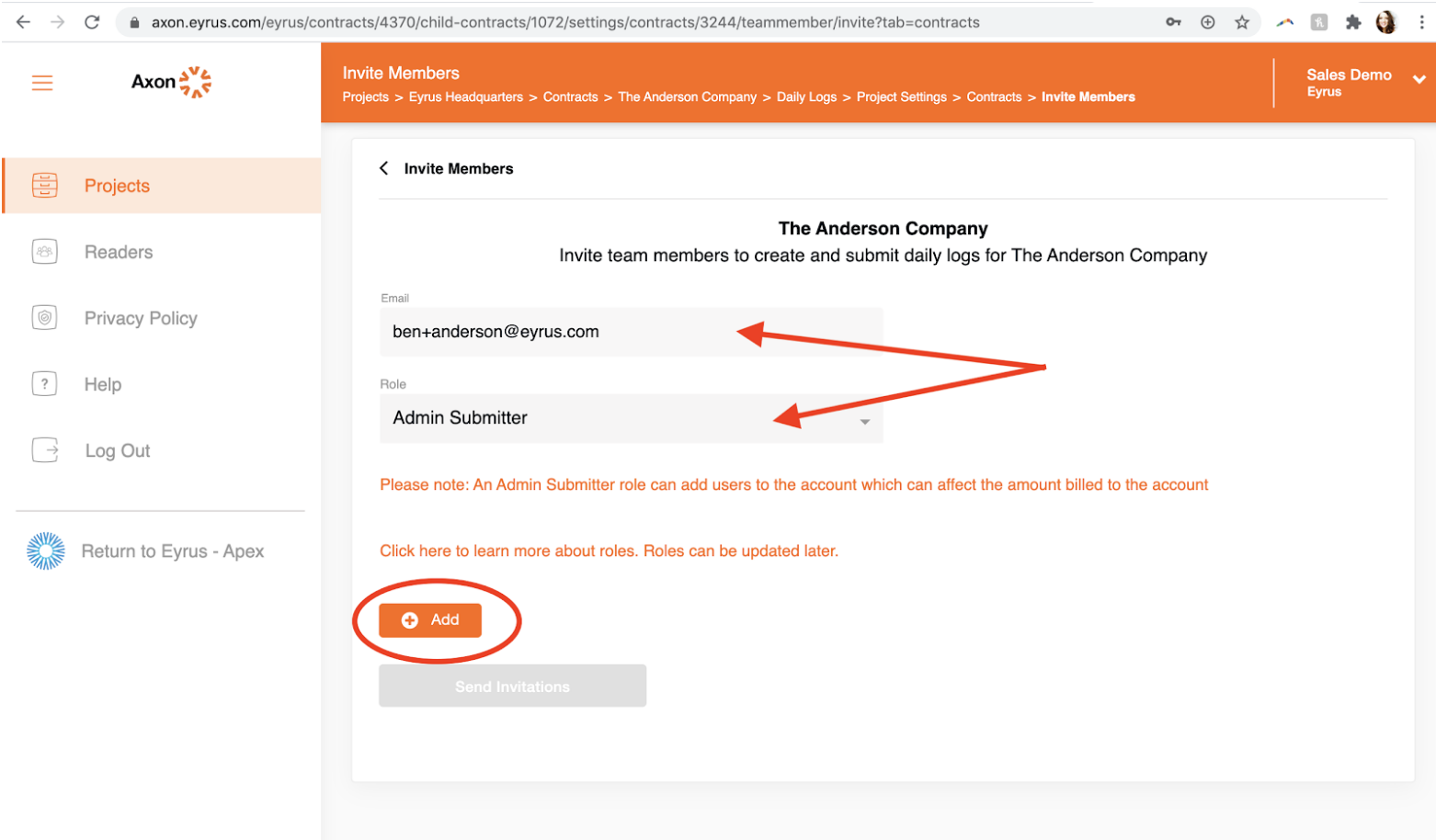Click the Privacy Policy shield icon
This screenshot has height=840, width=1436.
click(x=44, y=318)
